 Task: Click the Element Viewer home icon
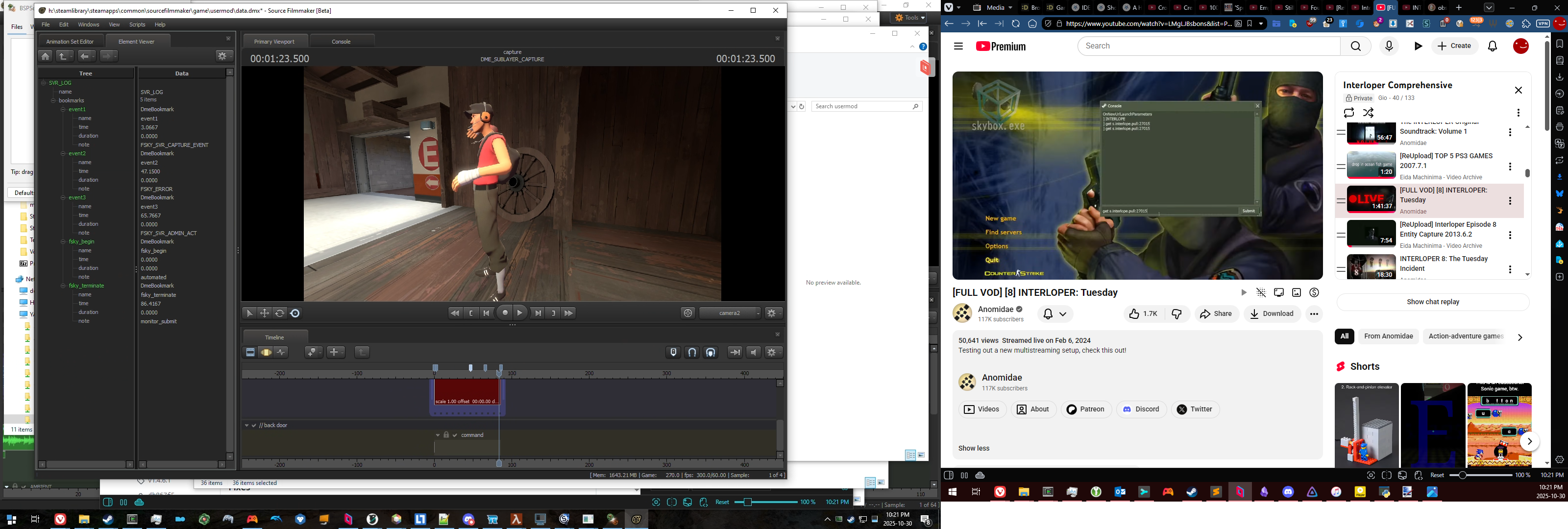[46, 56]
